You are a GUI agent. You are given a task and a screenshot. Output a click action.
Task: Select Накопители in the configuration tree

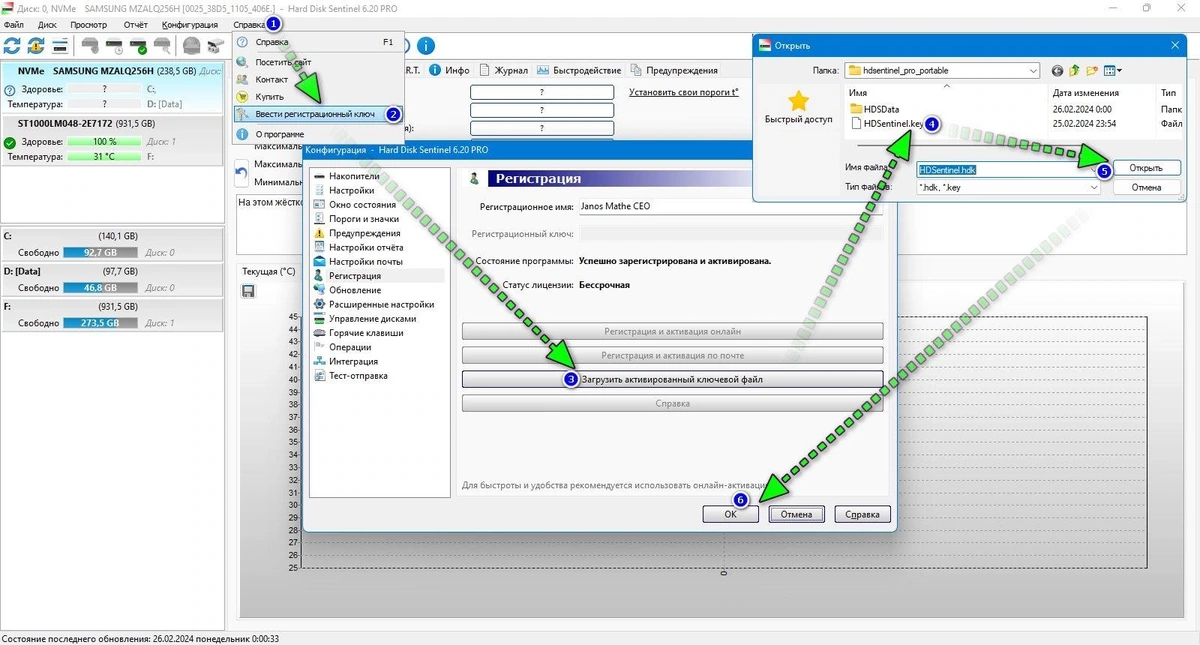[x=354, y=176]
